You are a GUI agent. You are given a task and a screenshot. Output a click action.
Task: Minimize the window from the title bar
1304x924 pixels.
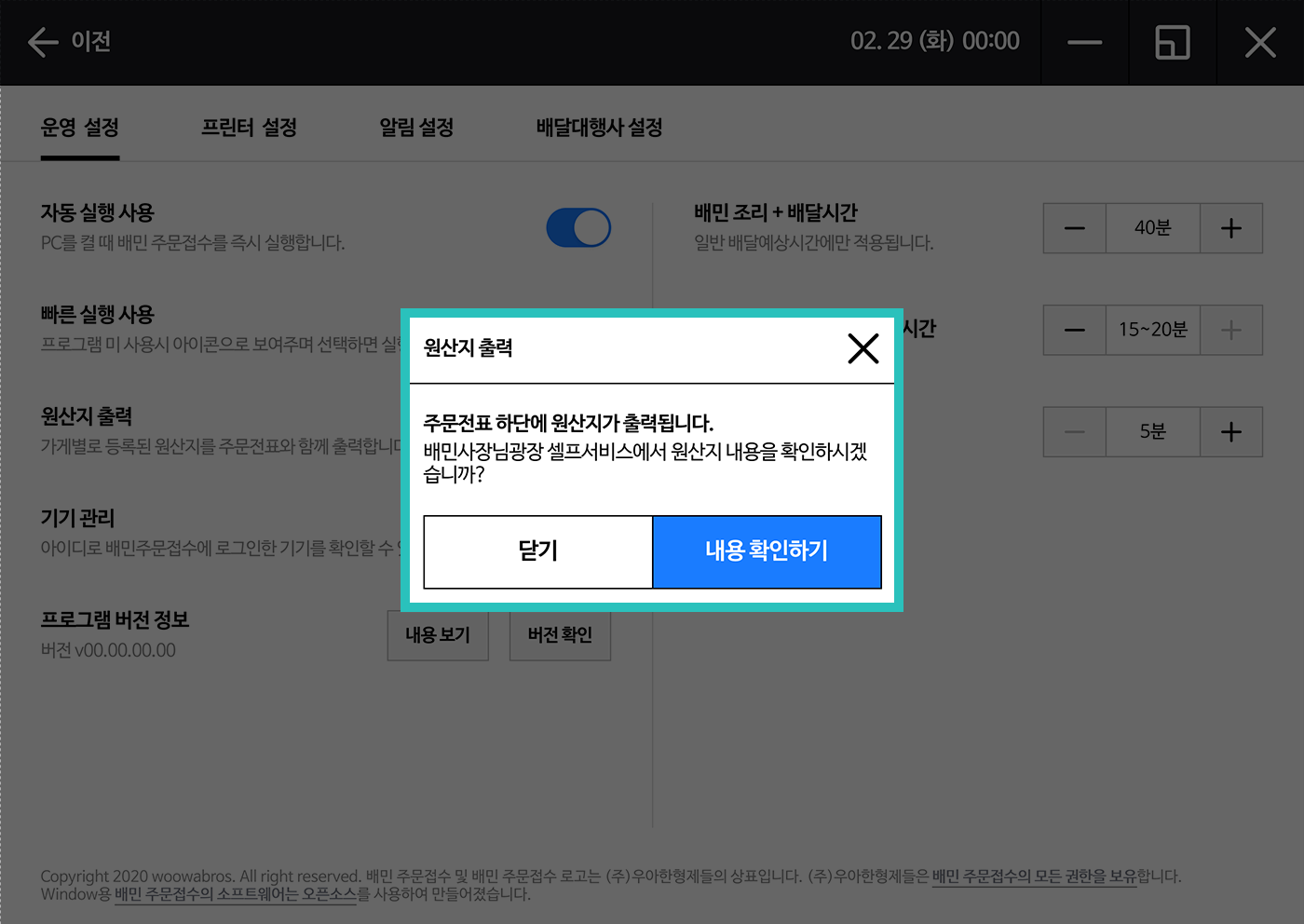[1084, 43]
